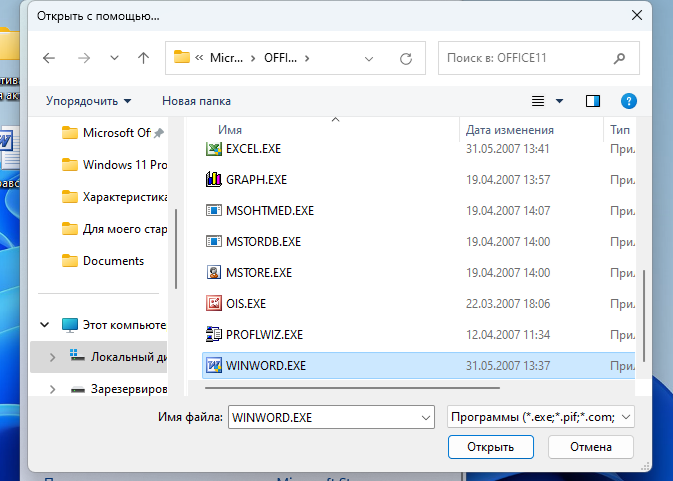Click the MSTORDB.EXE file icon
The width and height of the screenshot is (673, 481).
[214, 242]
